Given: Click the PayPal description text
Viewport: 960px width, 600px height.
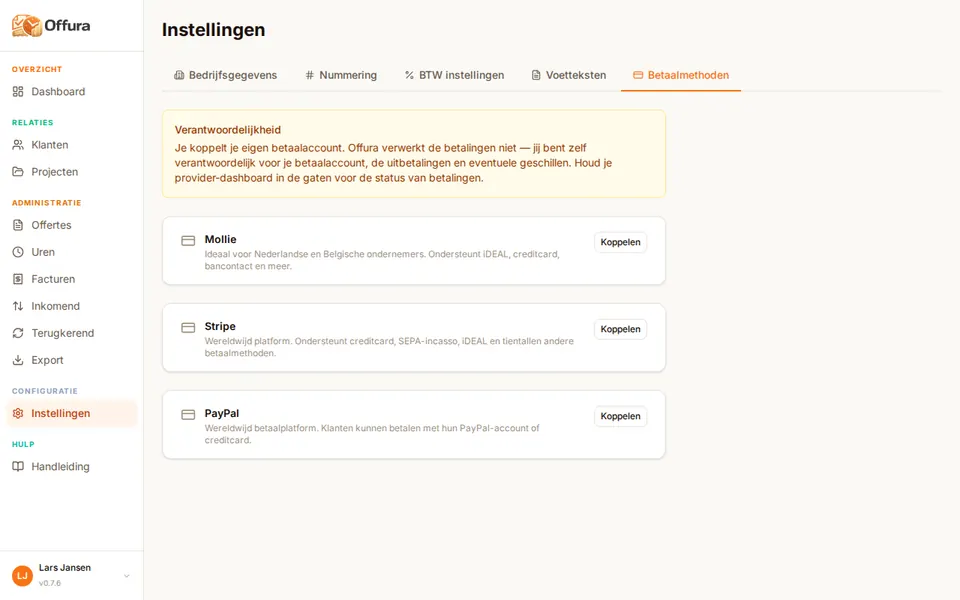Looking at the screenshot, I should pyautogui.click(x=372, y=434).
